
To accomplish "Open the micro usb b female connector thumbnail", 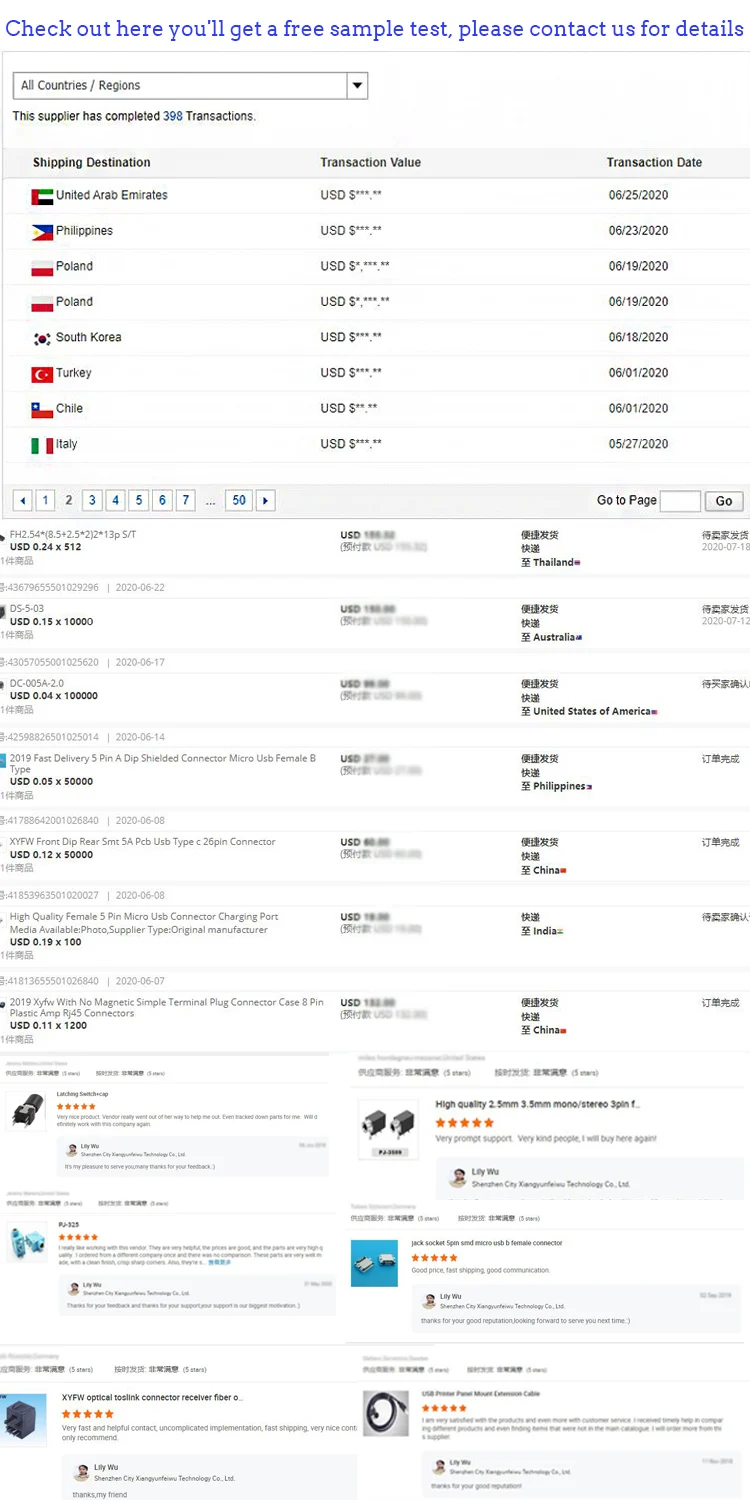I will [x=374, y=1263].
